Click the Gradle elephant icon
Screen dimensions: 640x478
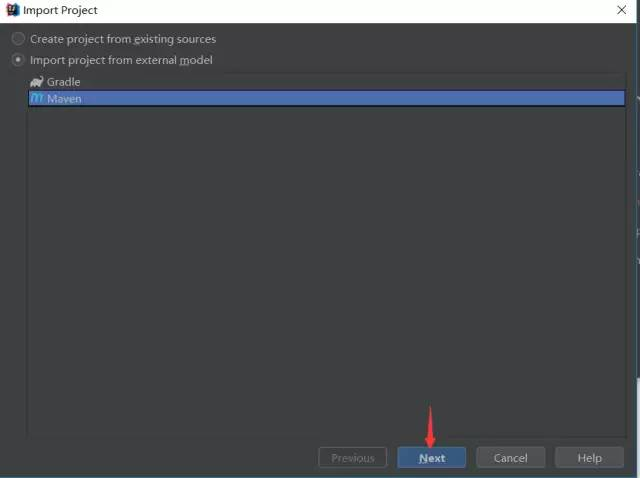tap(37, 82)
